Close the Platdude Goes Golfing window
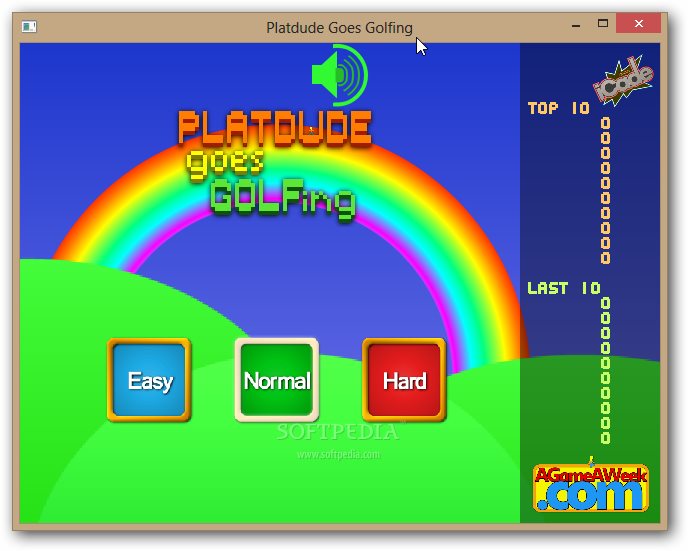688x551 pixels. pyautogui.click(x=638, y=23)
